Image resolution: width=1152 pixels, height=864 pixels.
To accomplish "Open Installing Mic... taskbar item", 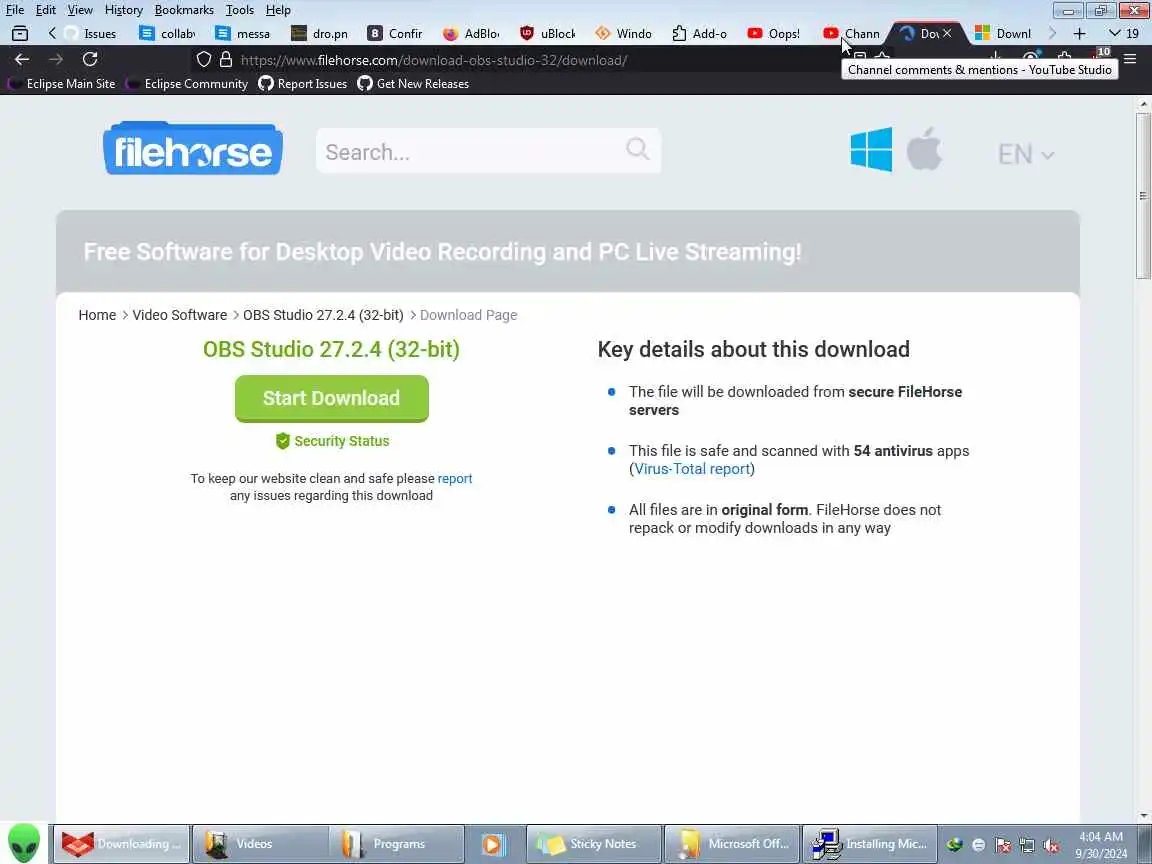I will 869,843.
